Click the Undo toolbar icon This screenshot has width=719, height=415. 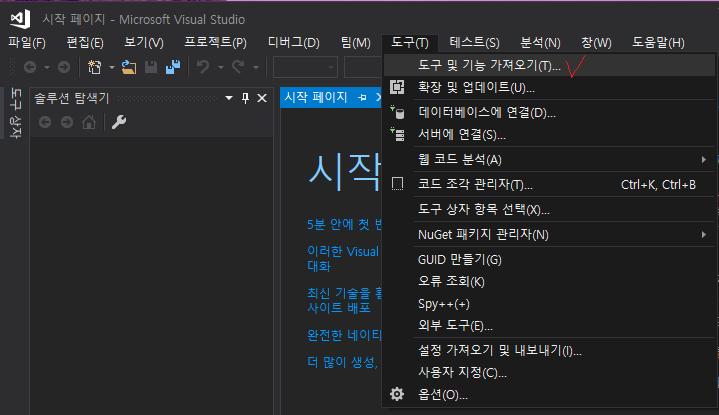tap(203, 67)
